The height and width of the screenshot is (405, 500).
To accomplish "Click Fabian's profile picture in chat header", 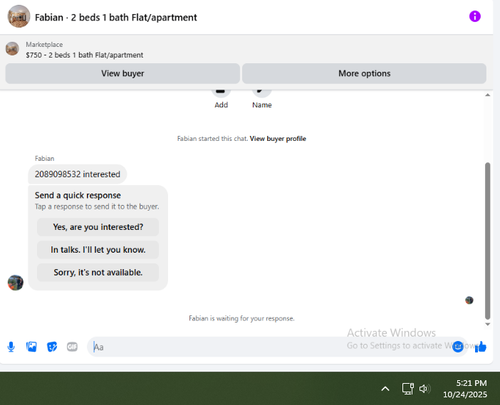I will click(x=19, y=17).
